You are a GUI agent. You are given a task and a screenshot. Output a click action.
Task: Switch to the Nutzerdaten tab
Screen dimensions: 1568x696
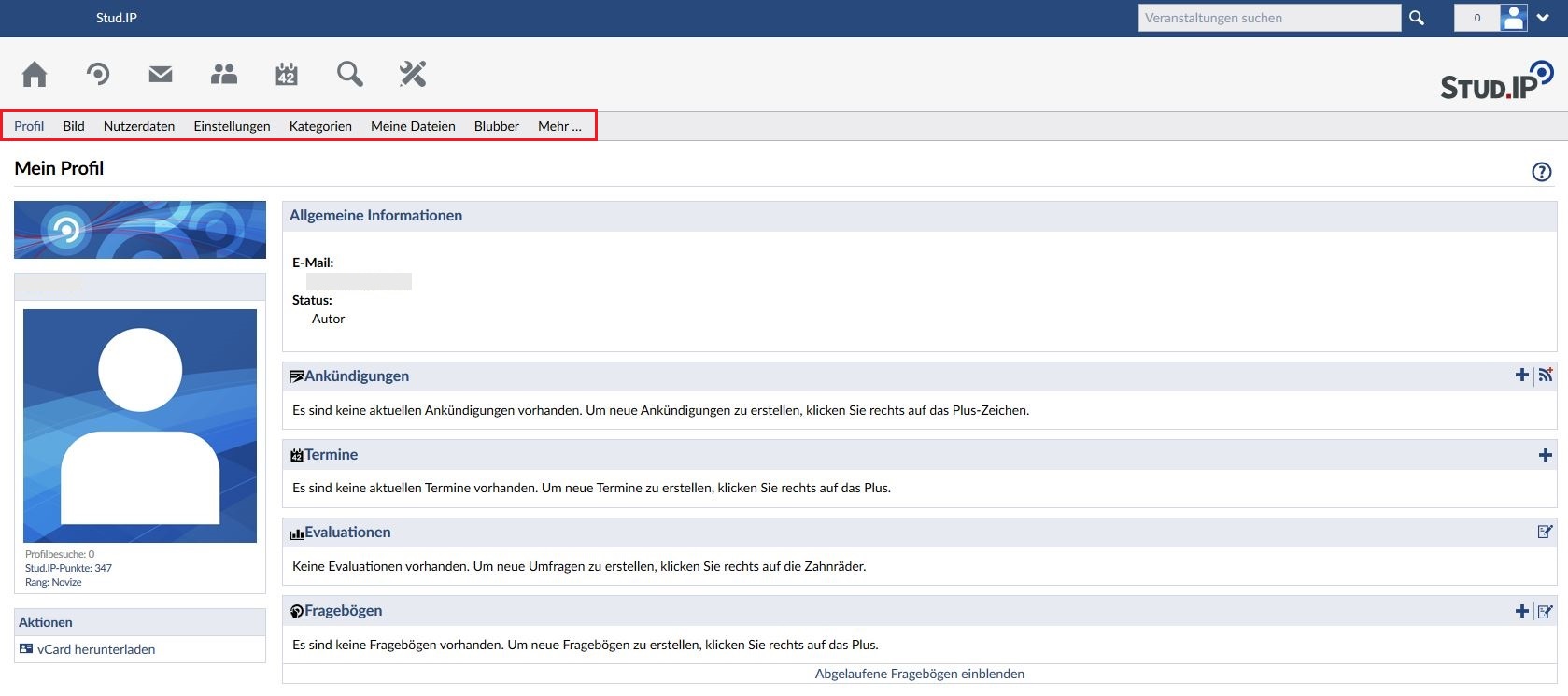(139, 126)
